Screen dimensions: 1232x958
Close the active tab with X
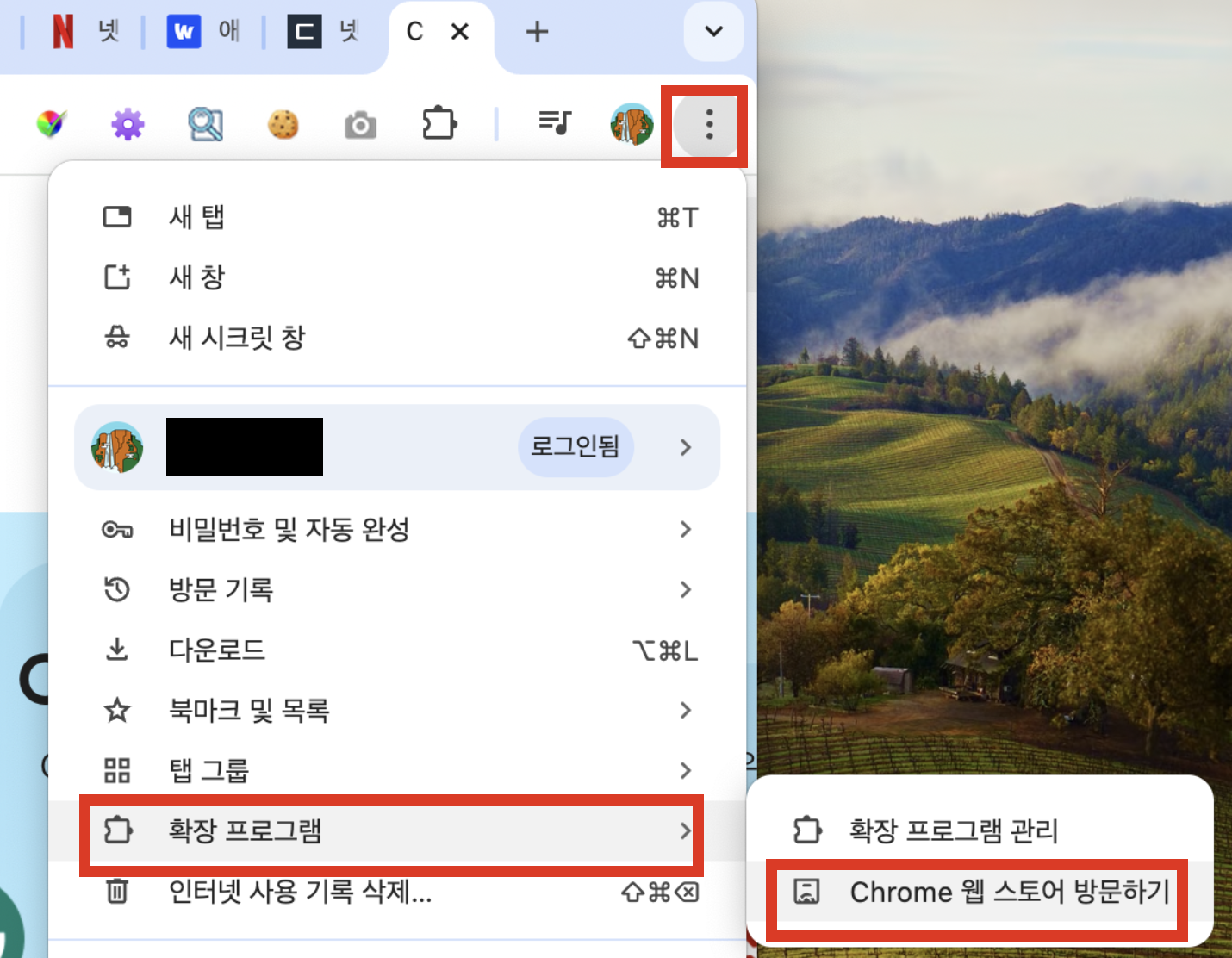click(x=460, y=32)
